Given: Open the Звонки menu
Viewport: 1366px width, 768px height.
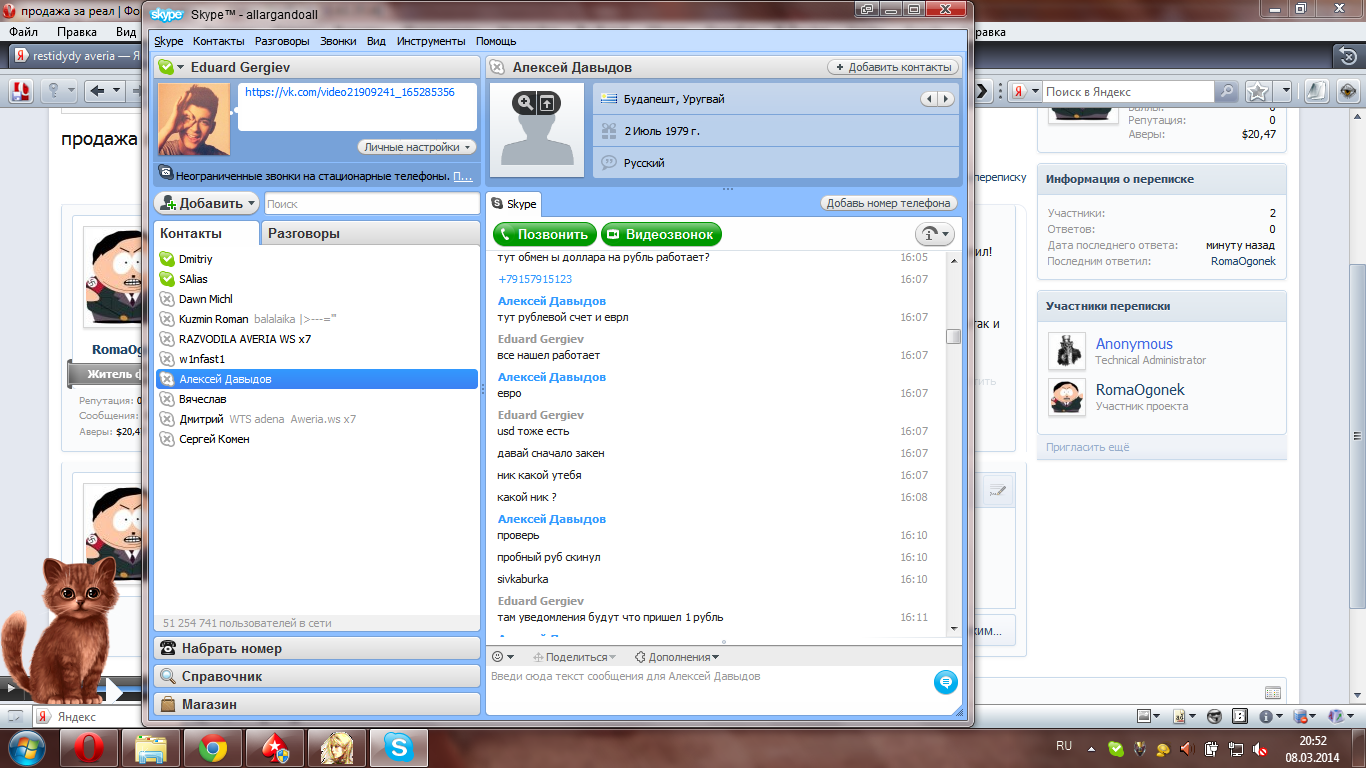Looking at the screenshot, I should click(x=338, y=41).
